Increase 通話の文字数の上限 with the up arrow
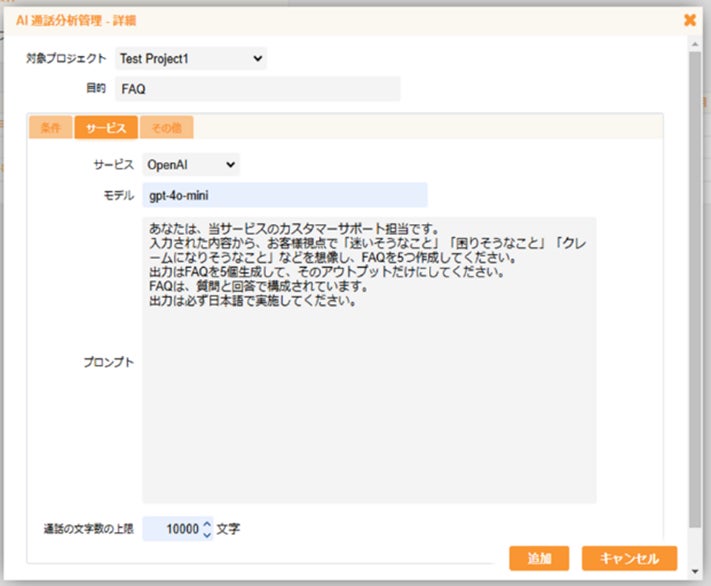 (207, 523)
